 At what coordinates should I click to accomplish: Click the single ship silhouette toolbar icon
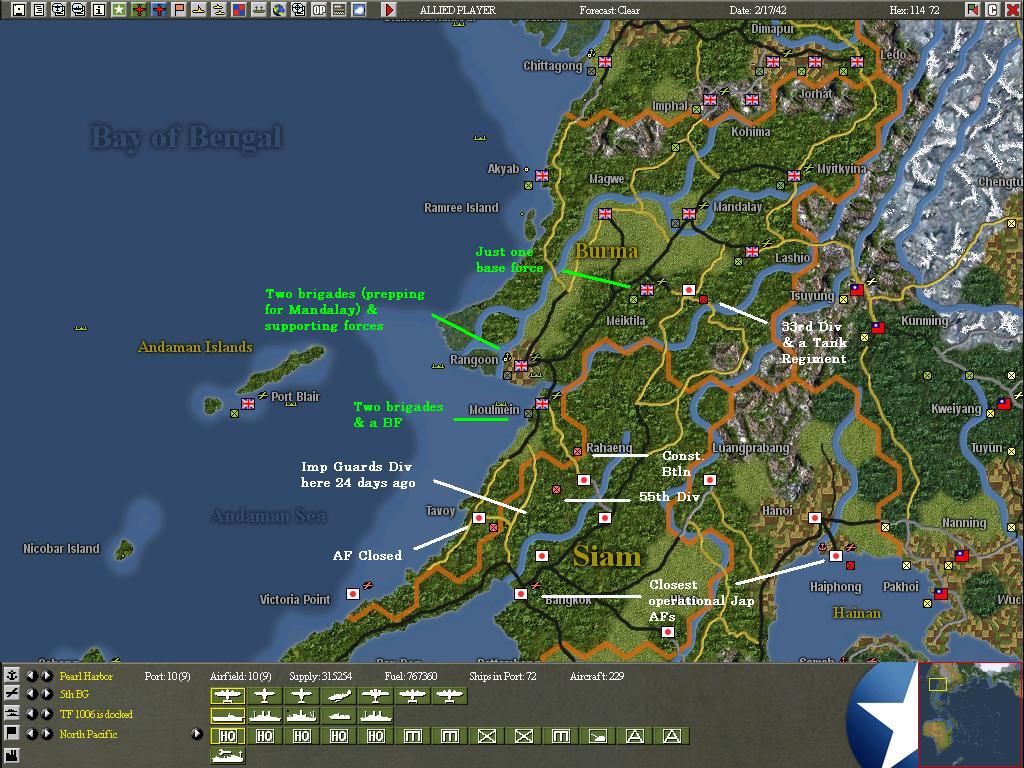(199, 10)
